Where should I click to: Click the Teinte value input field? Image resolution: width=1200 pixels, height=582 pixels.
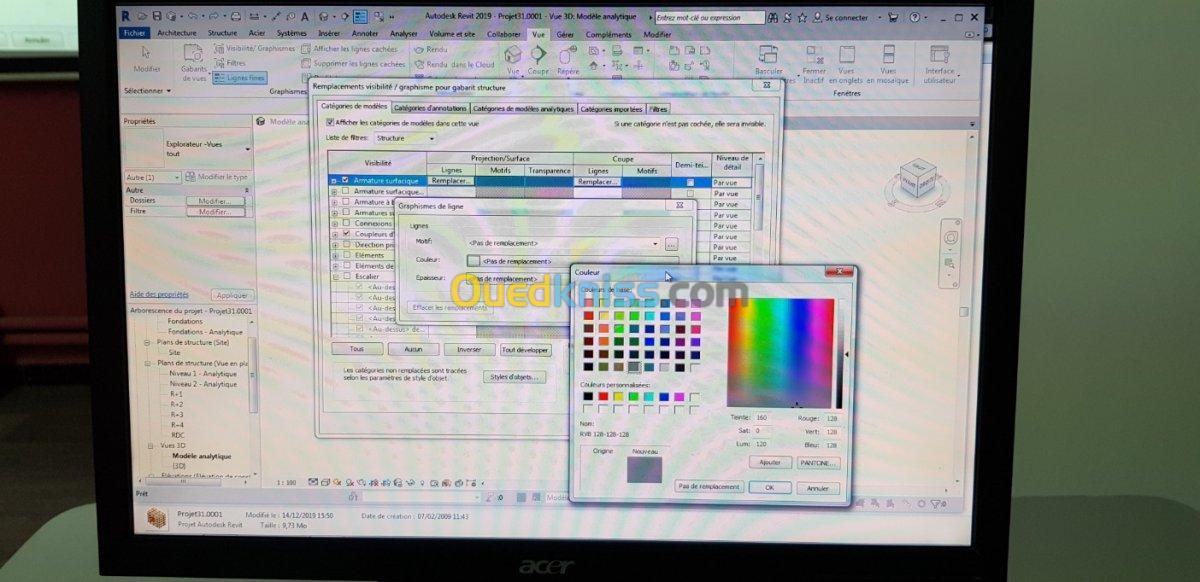point(769,418)
